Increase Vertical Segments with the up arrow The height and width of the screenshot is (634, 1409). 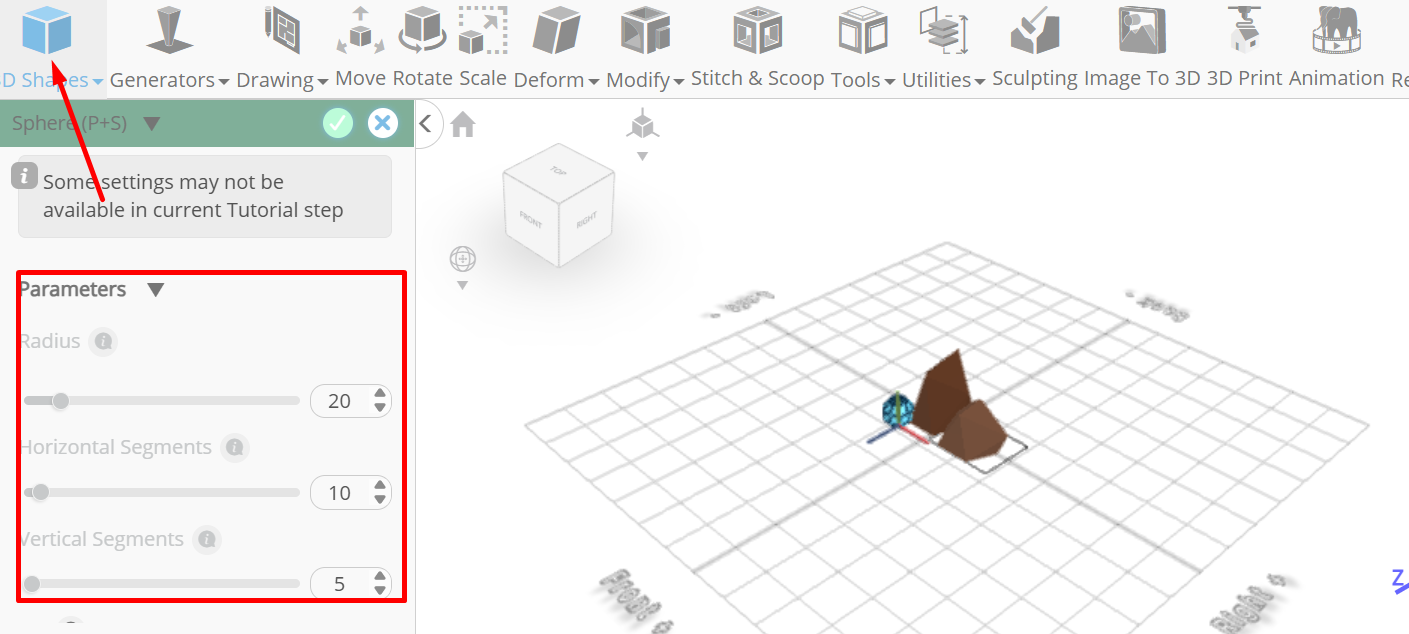(x=380, y=577)
